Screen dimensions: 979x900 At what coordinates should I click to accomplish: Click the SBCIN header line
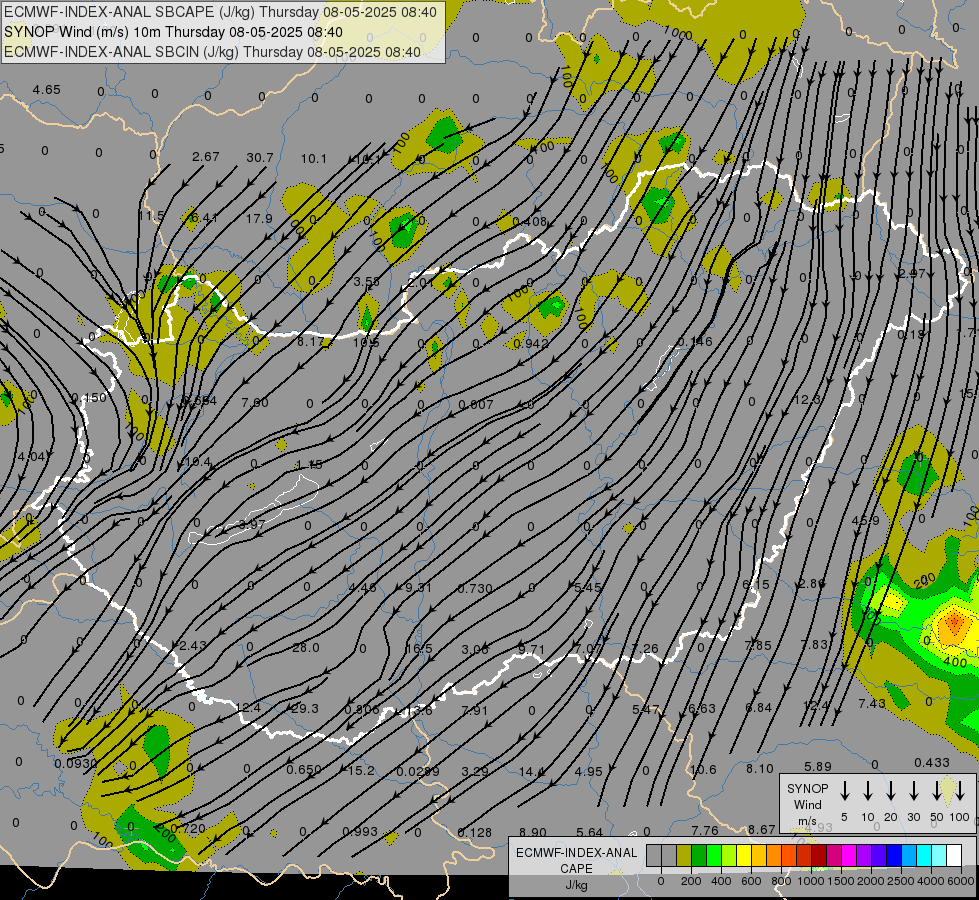(213, 52)
